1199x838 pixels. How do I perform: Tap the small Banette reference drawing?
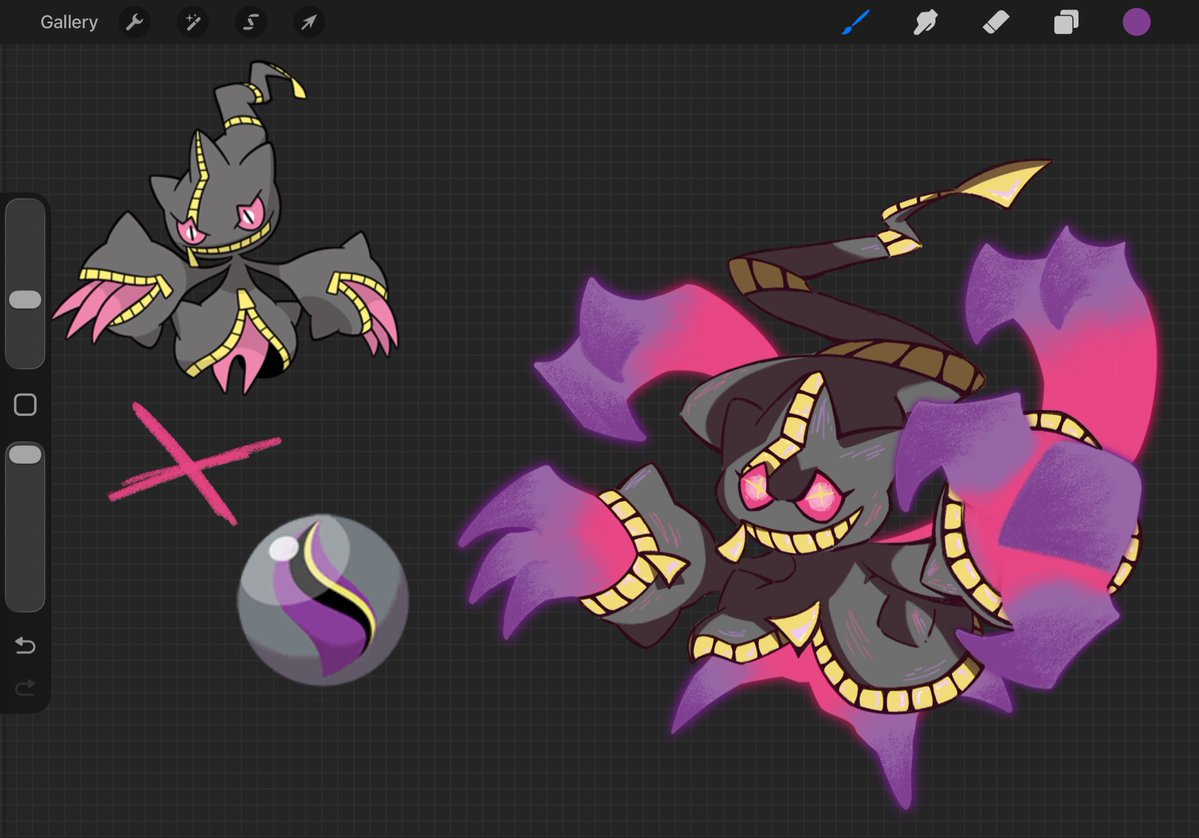coord(226,228)
